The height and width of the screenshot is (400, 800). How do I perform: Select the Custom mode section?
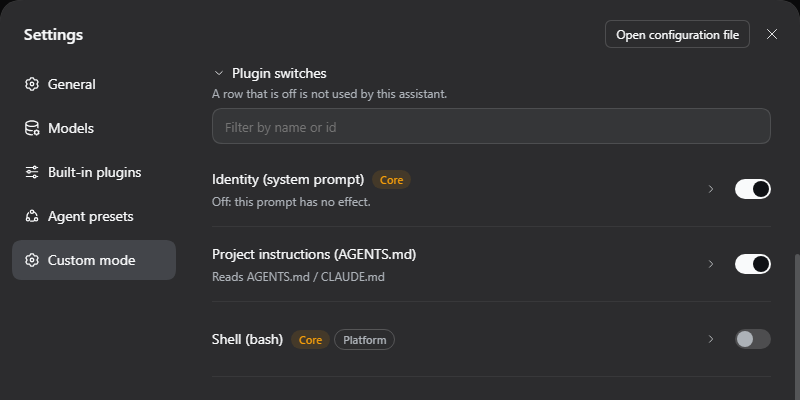(x=94, y=260)
